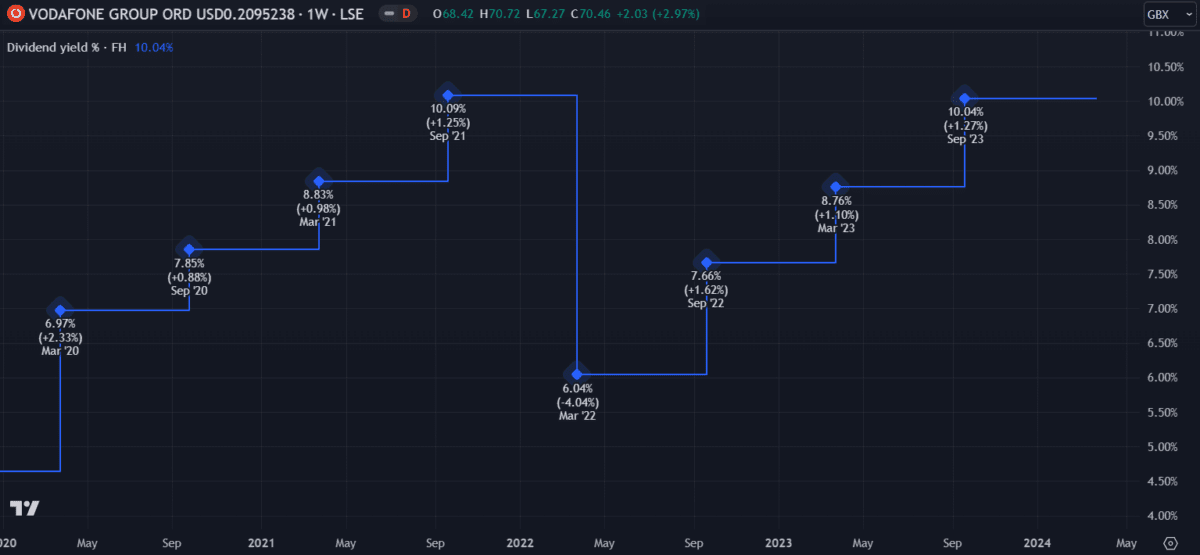Viewport: 1200px width, 555px height.
Task: Select the Dividend yield % indicator legend
Action: pyautogui.click(x=68, y=47)
